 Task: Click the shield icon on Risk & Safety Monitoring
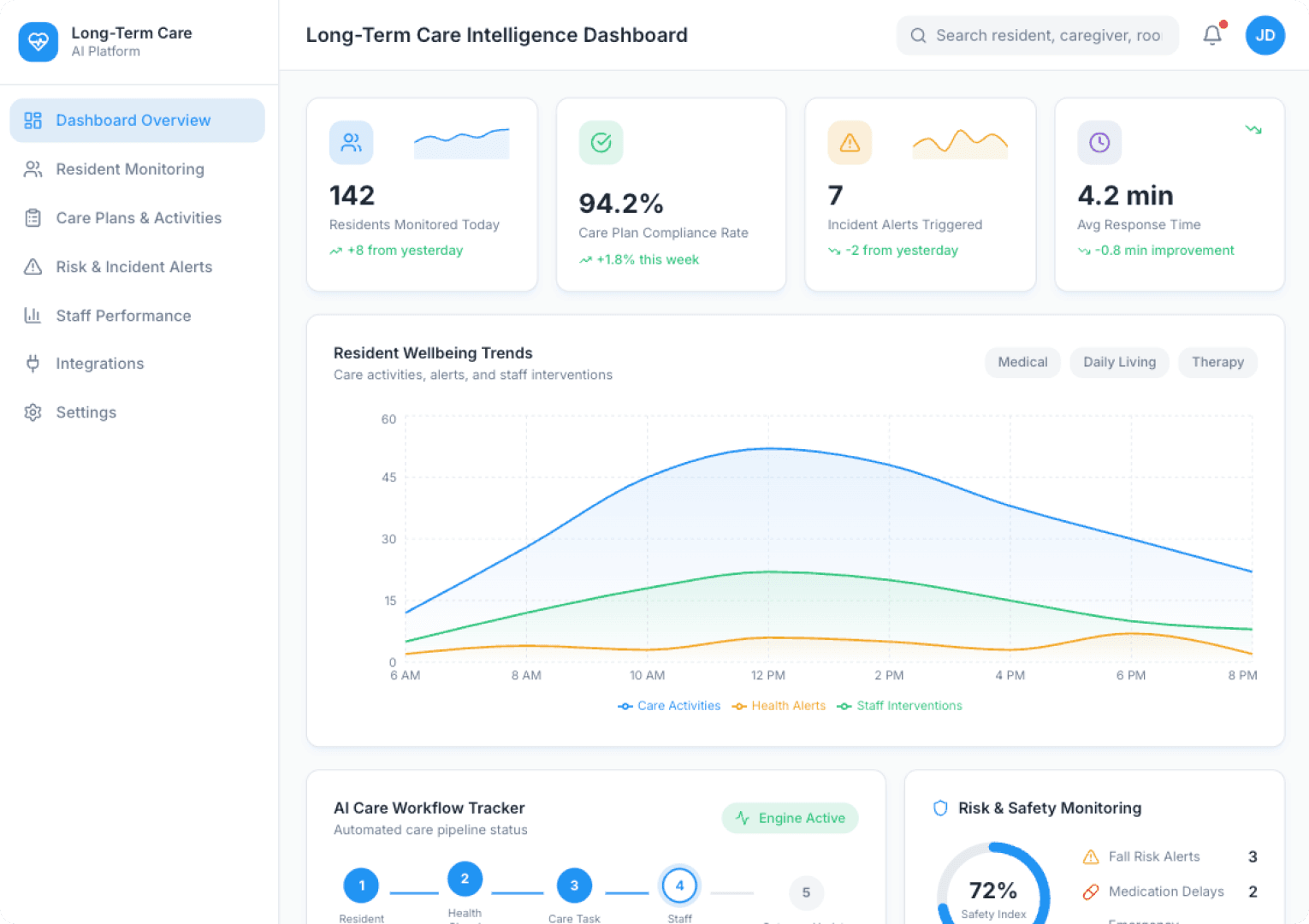click(x=940, y=807)
